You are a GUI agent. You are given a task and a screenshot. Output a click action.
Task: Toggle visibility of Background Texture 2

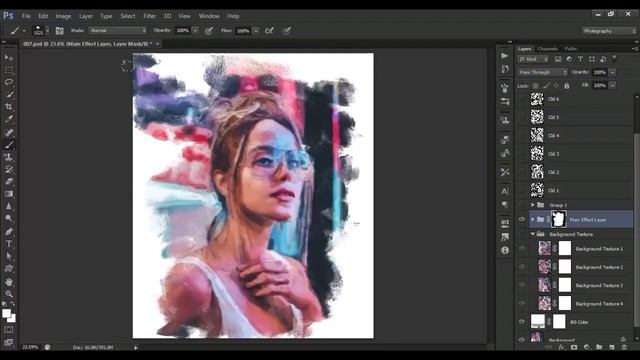(522, 267)
